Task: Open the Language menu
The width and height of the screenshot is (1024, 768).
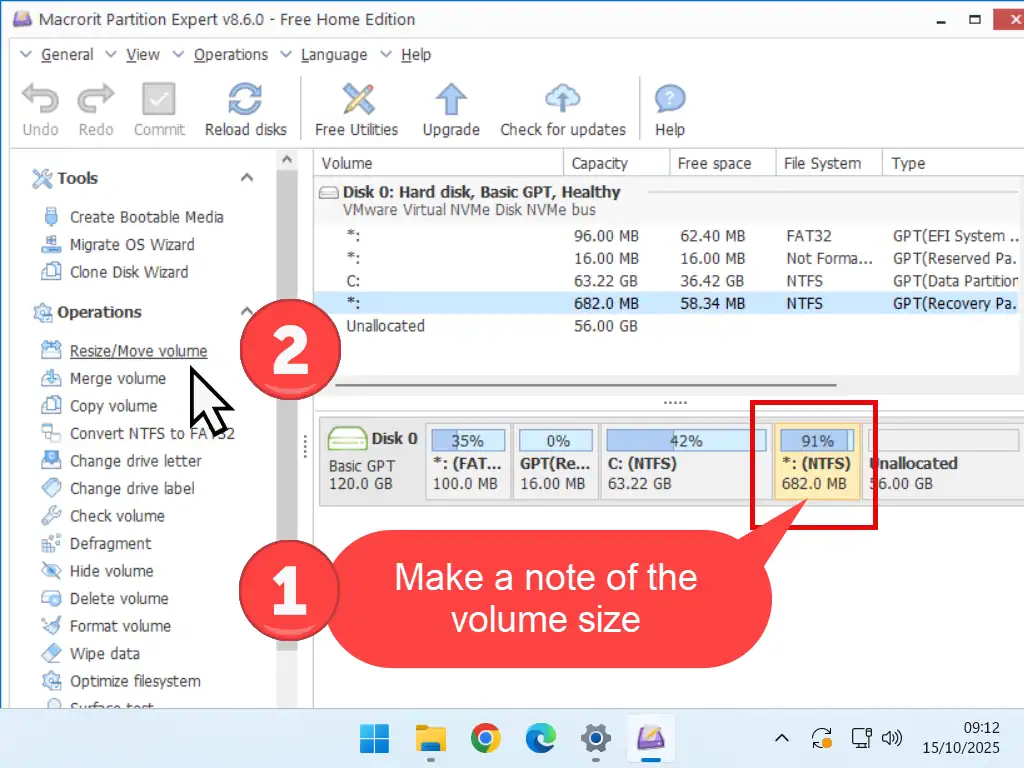Action: (333, 55)
